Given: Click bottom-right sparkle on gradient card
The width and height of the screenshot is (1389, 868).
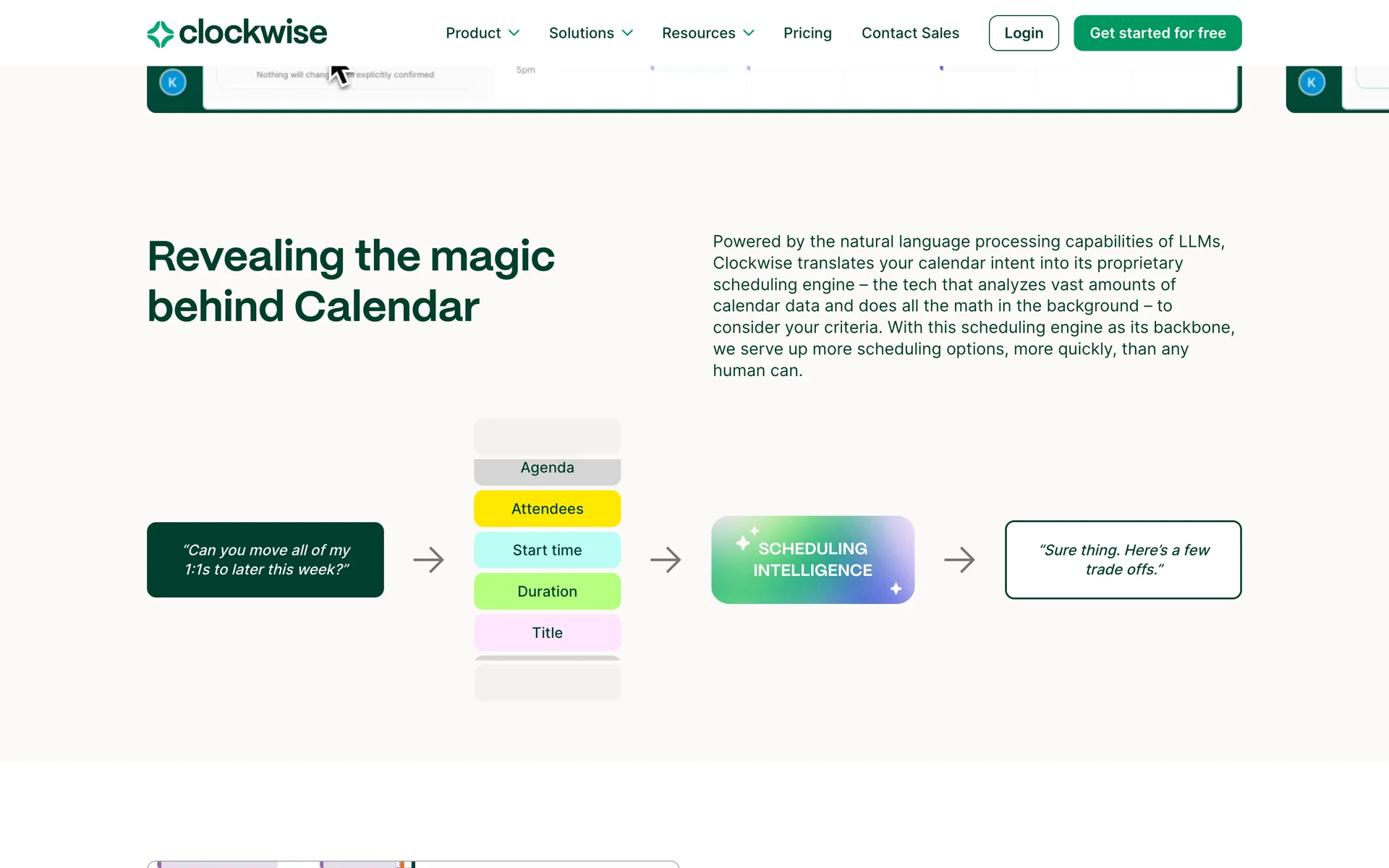Looking at the screenshot, I should [896, 589].
